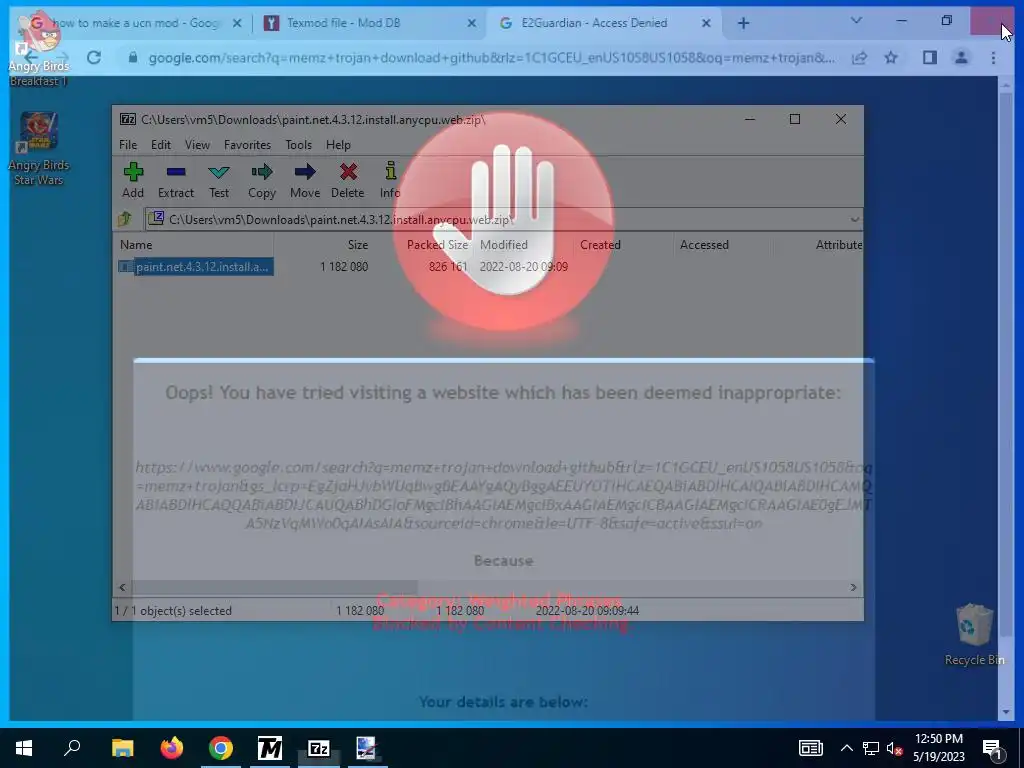Select the Recycle Bin desktop icon
This screenshot has width=1024, height=768.
click(974, 635)
